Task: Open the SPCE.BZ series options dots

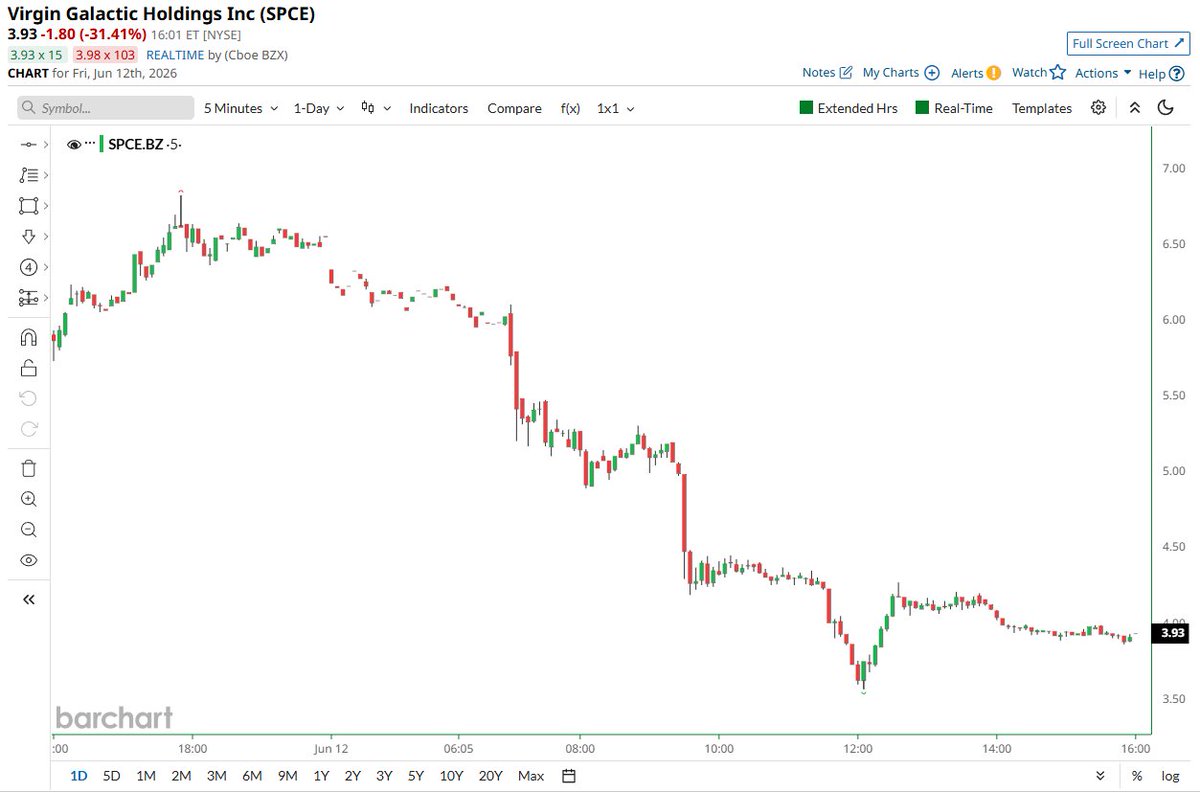Action: coord(90,143)
